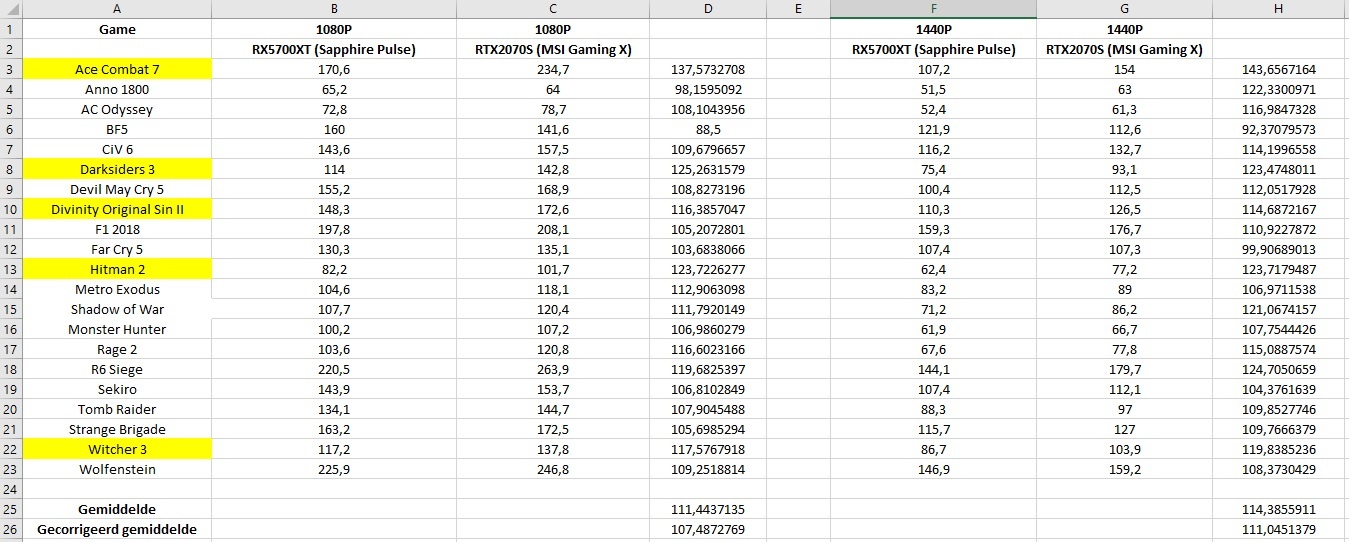Click 1440P header in column G
The width and height of the screenshot is (1349, 542).
point(1124,29)
